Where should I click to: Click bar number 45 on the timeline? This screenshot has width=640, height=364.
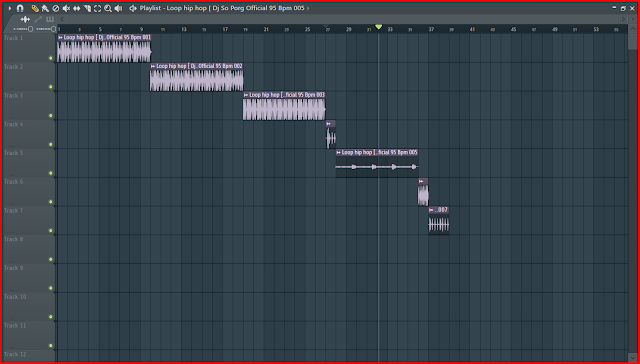coord(513,29)
